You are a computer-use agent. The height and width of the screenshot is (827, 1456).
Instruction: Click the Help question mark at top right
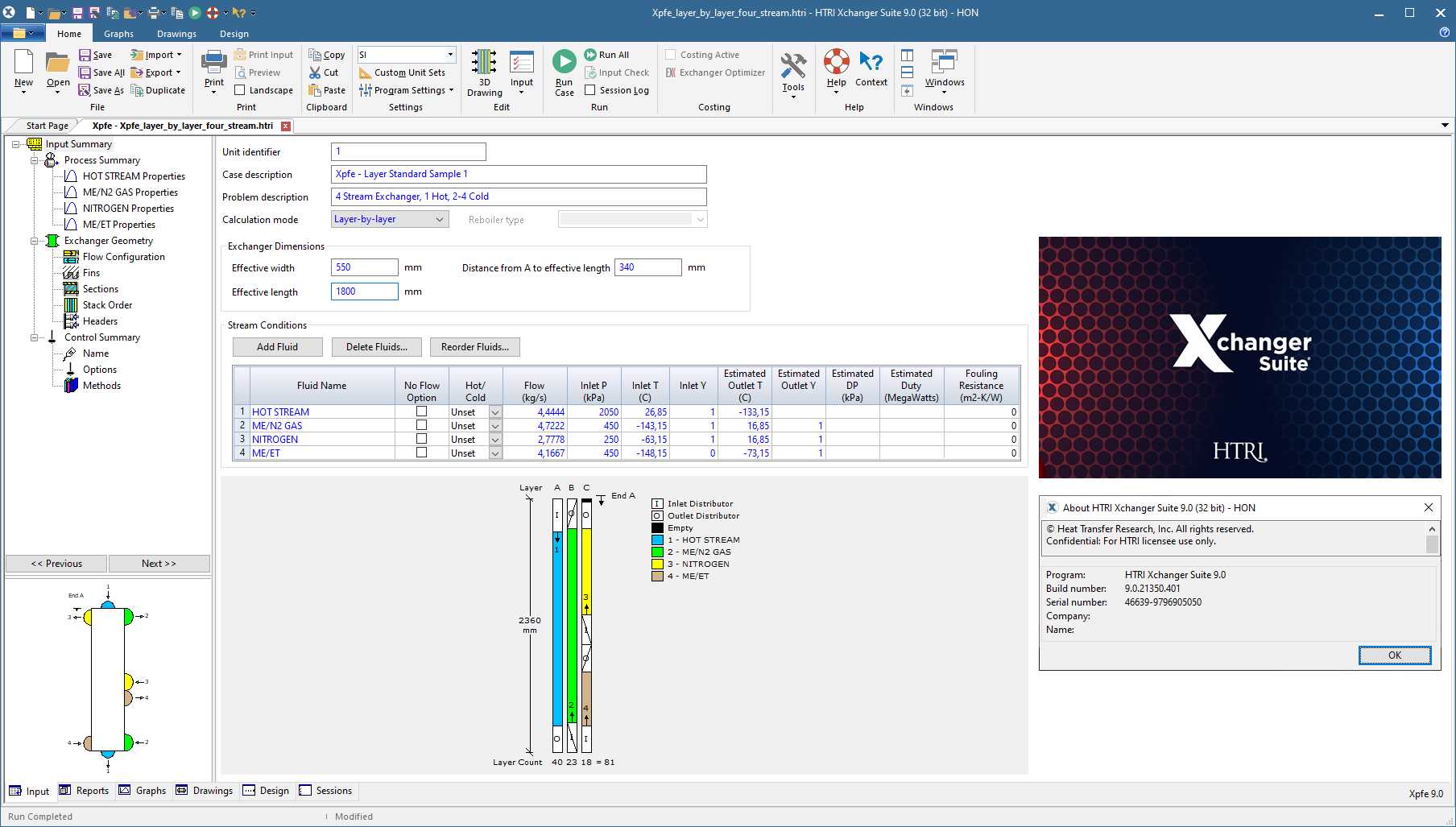(x=1444, y=33)
